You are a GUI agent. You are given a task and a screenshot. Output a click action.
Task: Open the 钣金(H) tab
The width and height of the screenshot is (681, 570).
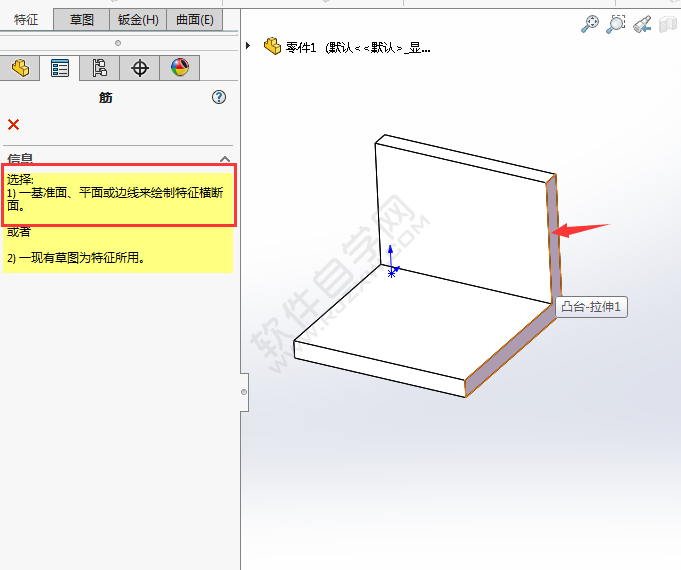(138, 20)
